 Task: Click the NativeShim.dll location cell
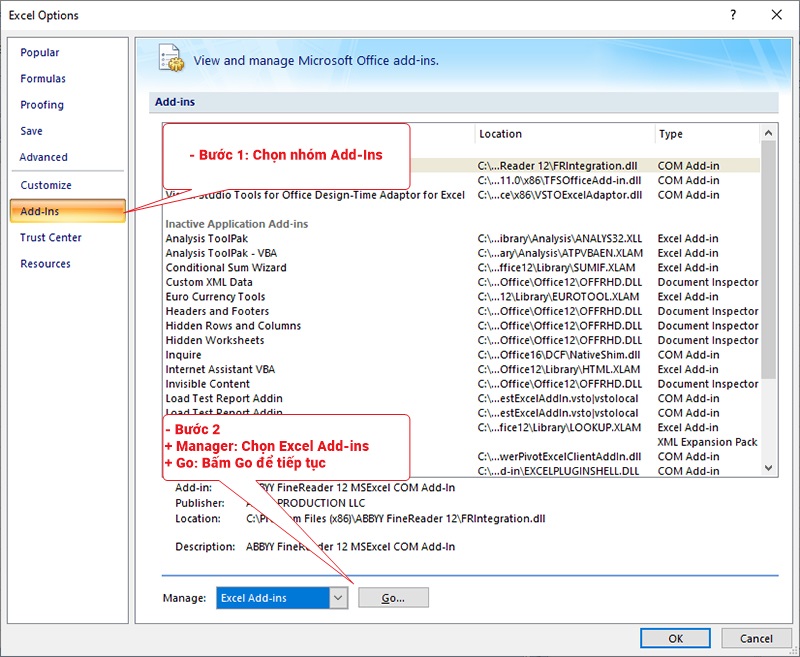point(559,355)
